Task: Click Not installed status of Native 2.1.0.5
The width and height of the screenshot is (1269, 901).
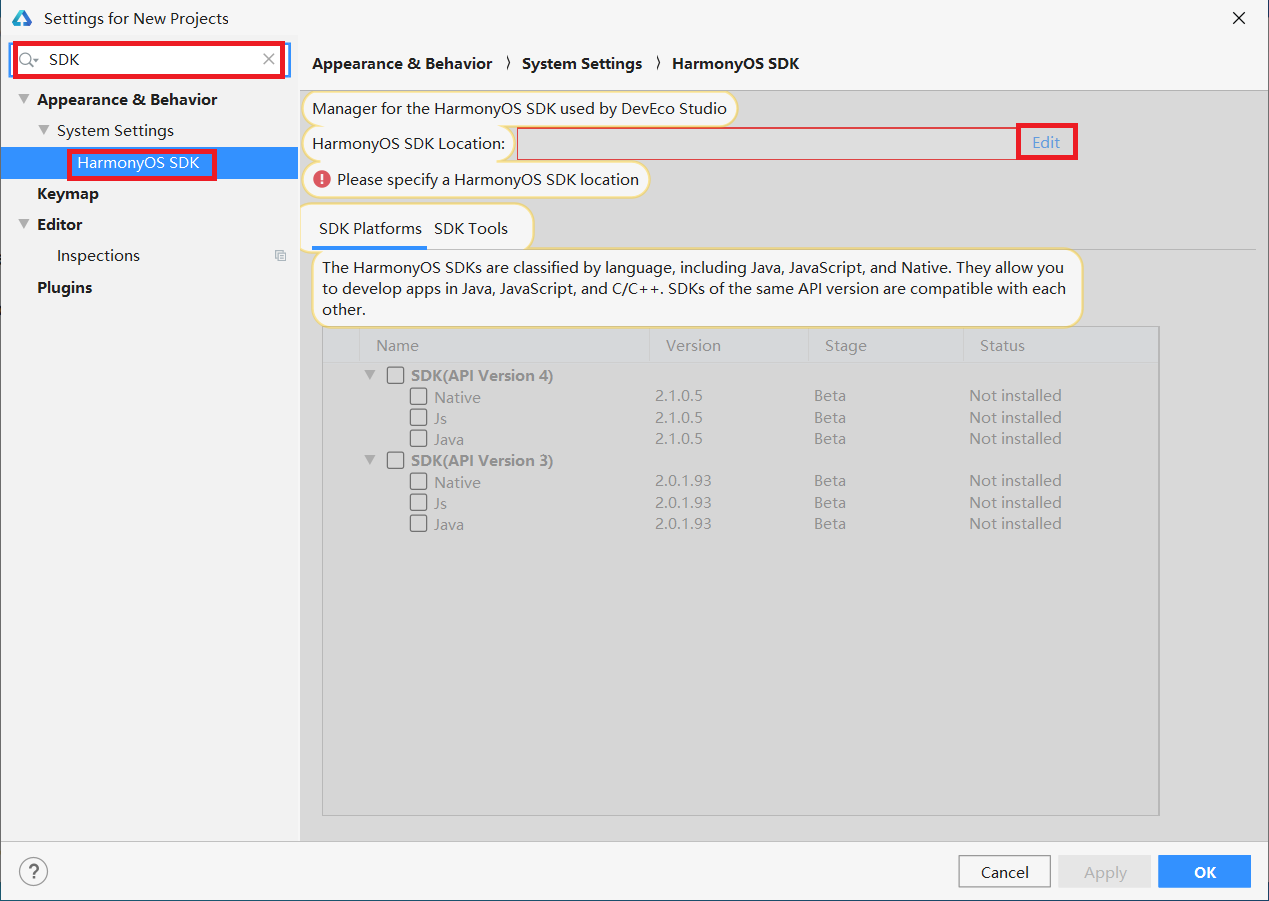Action: (x=1015, y=396)
